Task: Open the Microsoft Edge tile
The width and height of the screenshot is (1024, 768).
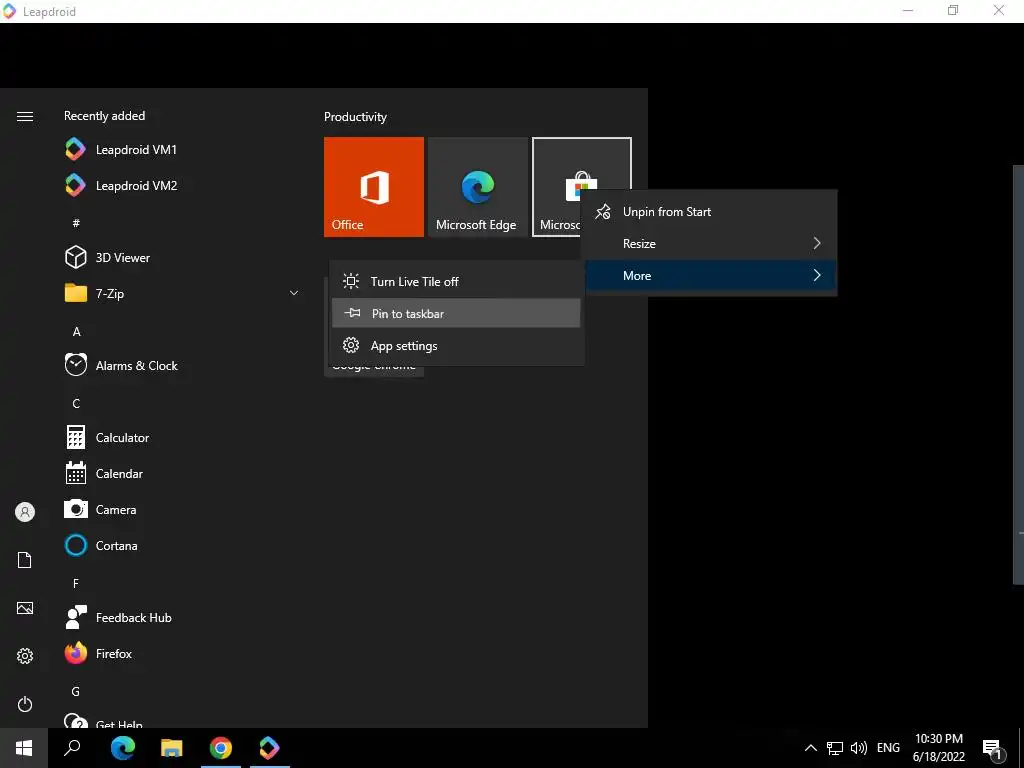Action: coord(477,187)
